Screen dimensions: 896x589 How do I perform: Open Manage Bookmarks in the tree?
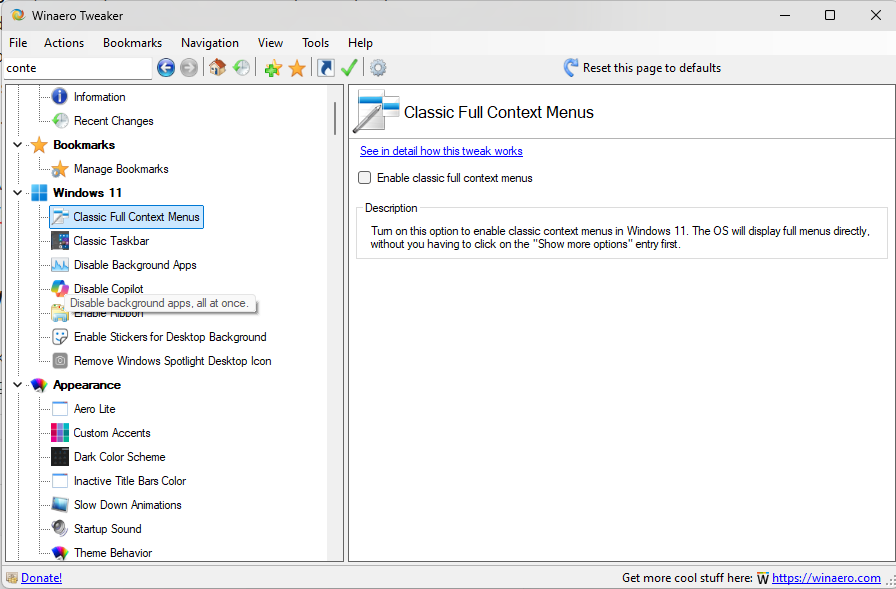pyautogui.click(x=121, y=169)
